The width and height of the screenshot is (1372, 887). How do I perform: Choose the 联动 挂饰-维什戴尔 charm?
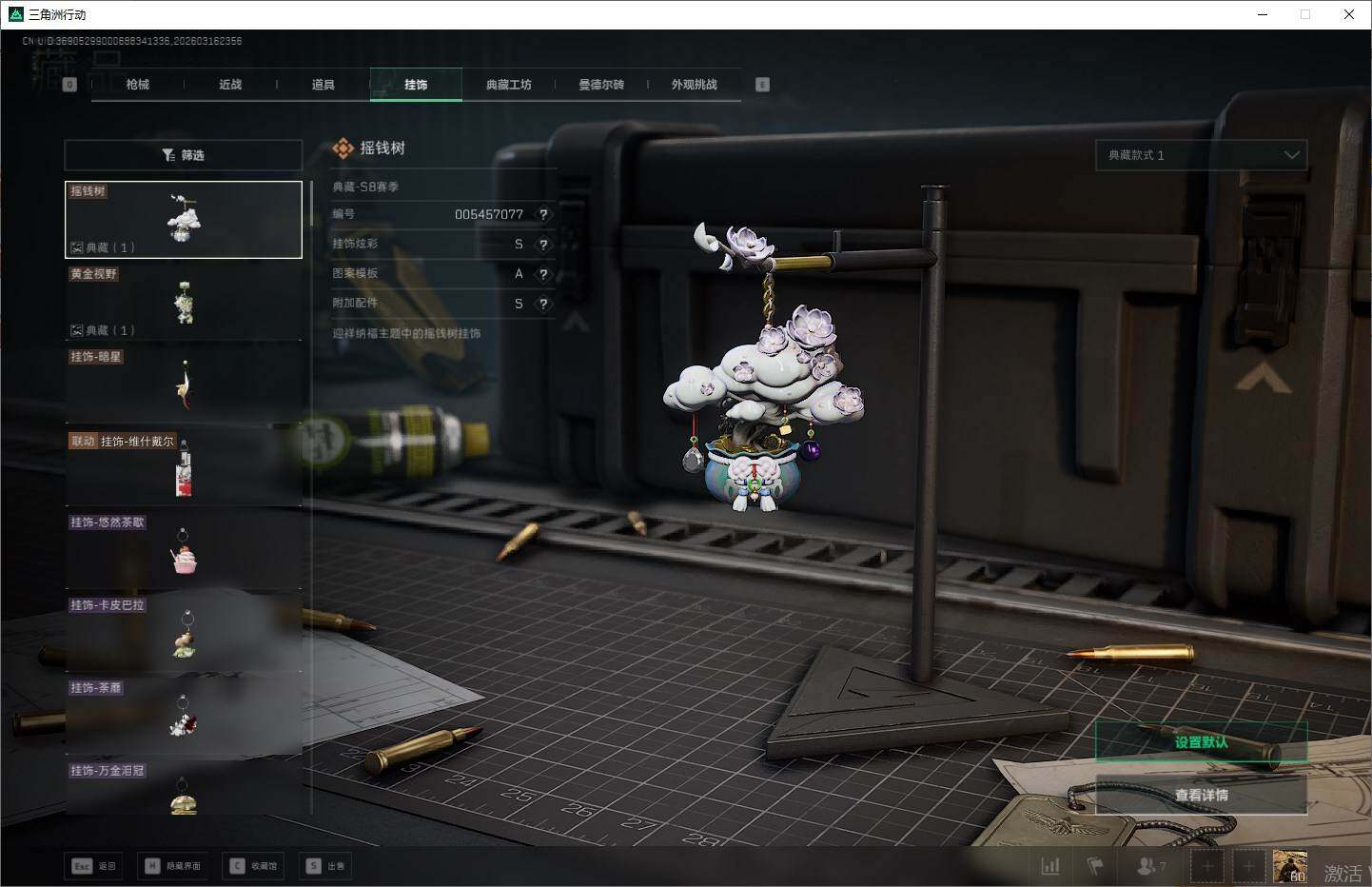coord(184,468)
